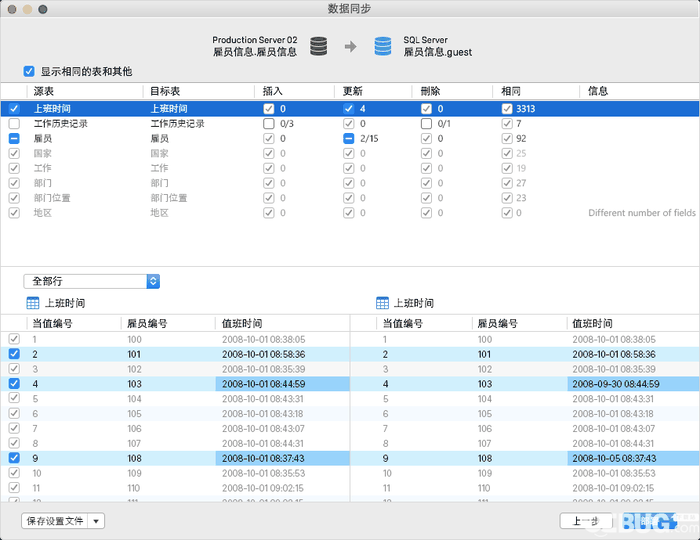The width and height of the screenshot is (700, 540).
Task: Enable the delete checkbox showing 0/1
Action: click(x=426, y=124)
